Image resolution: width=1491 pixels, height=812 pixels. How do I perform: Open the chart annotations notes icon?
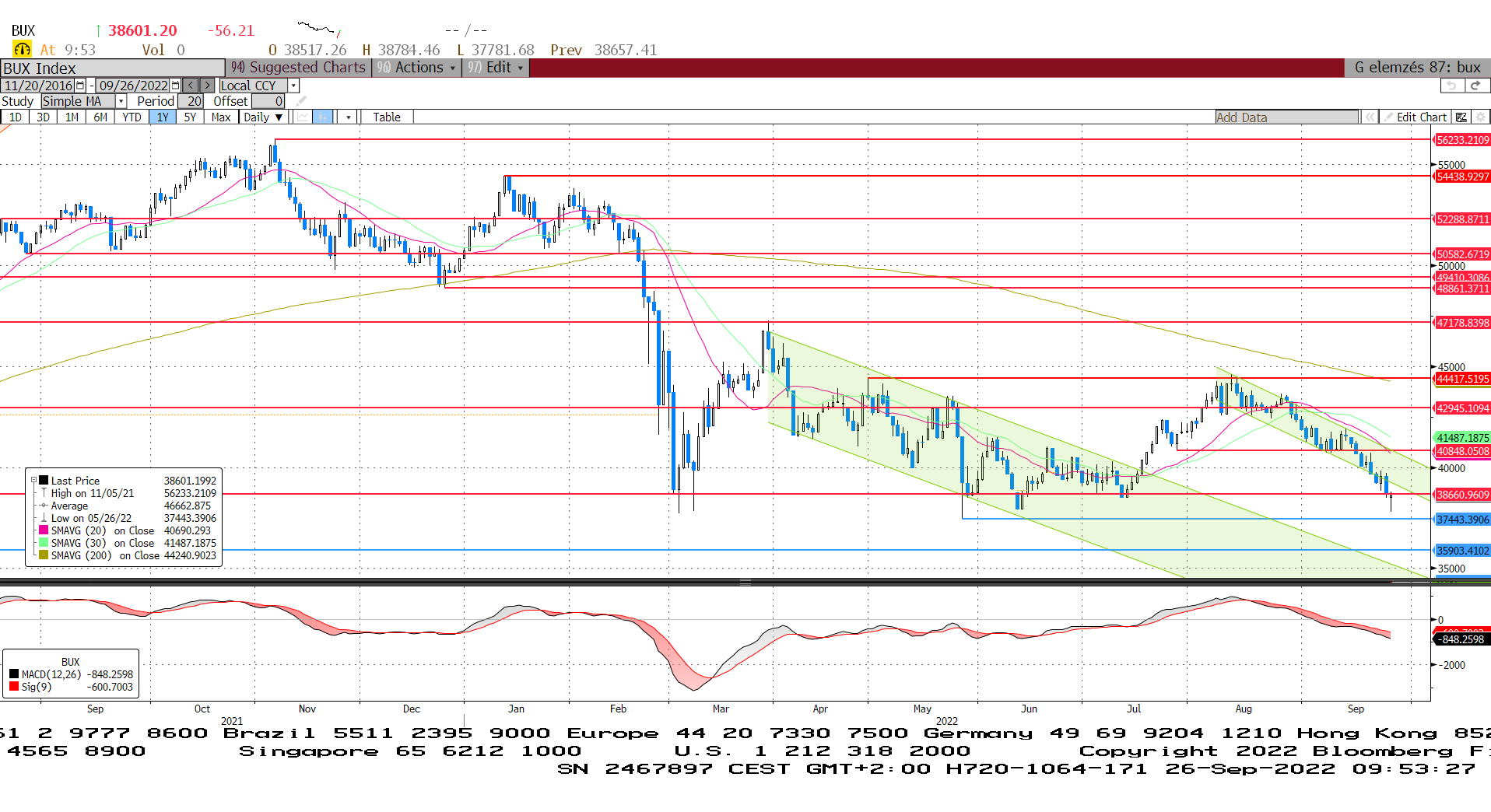(1461, 117)
